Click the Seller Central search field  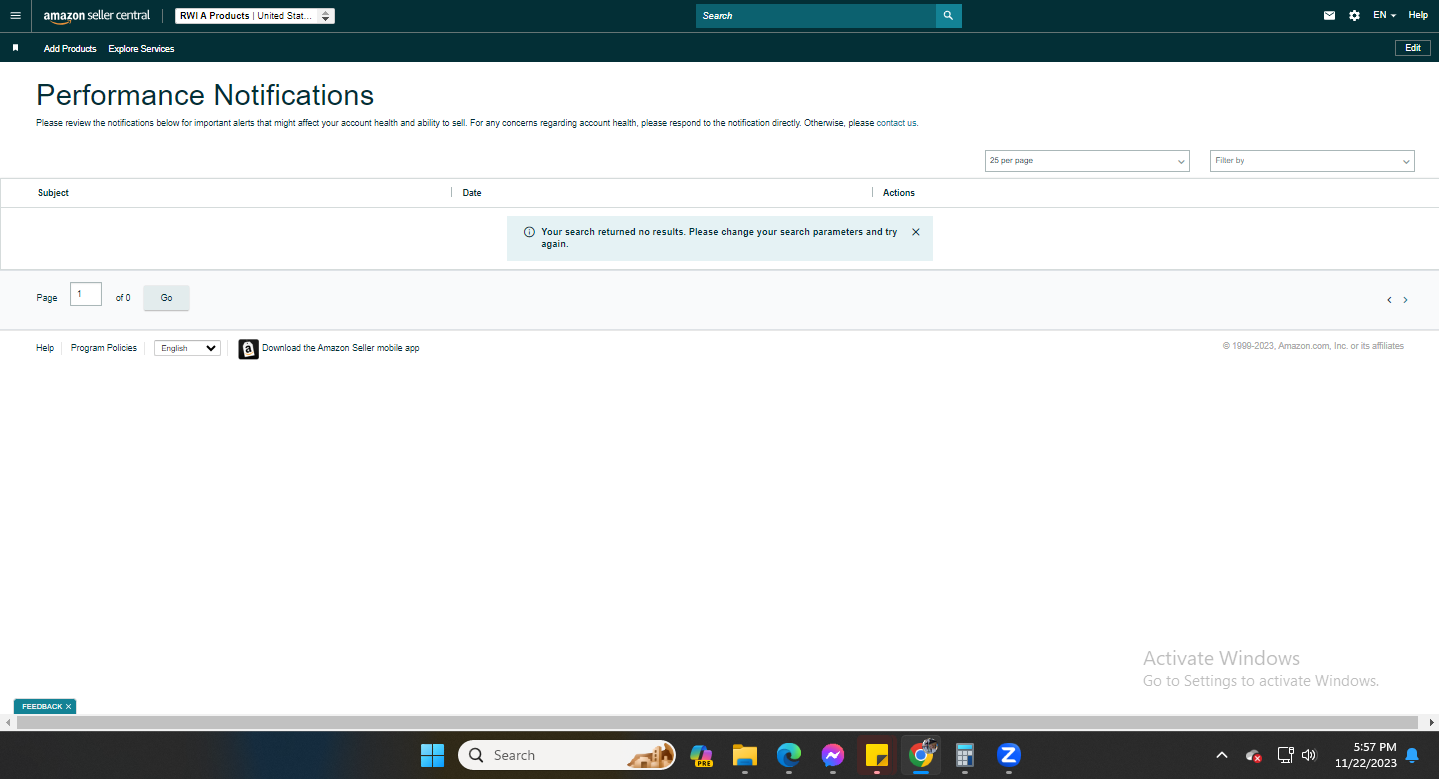[x=815, y=16]
